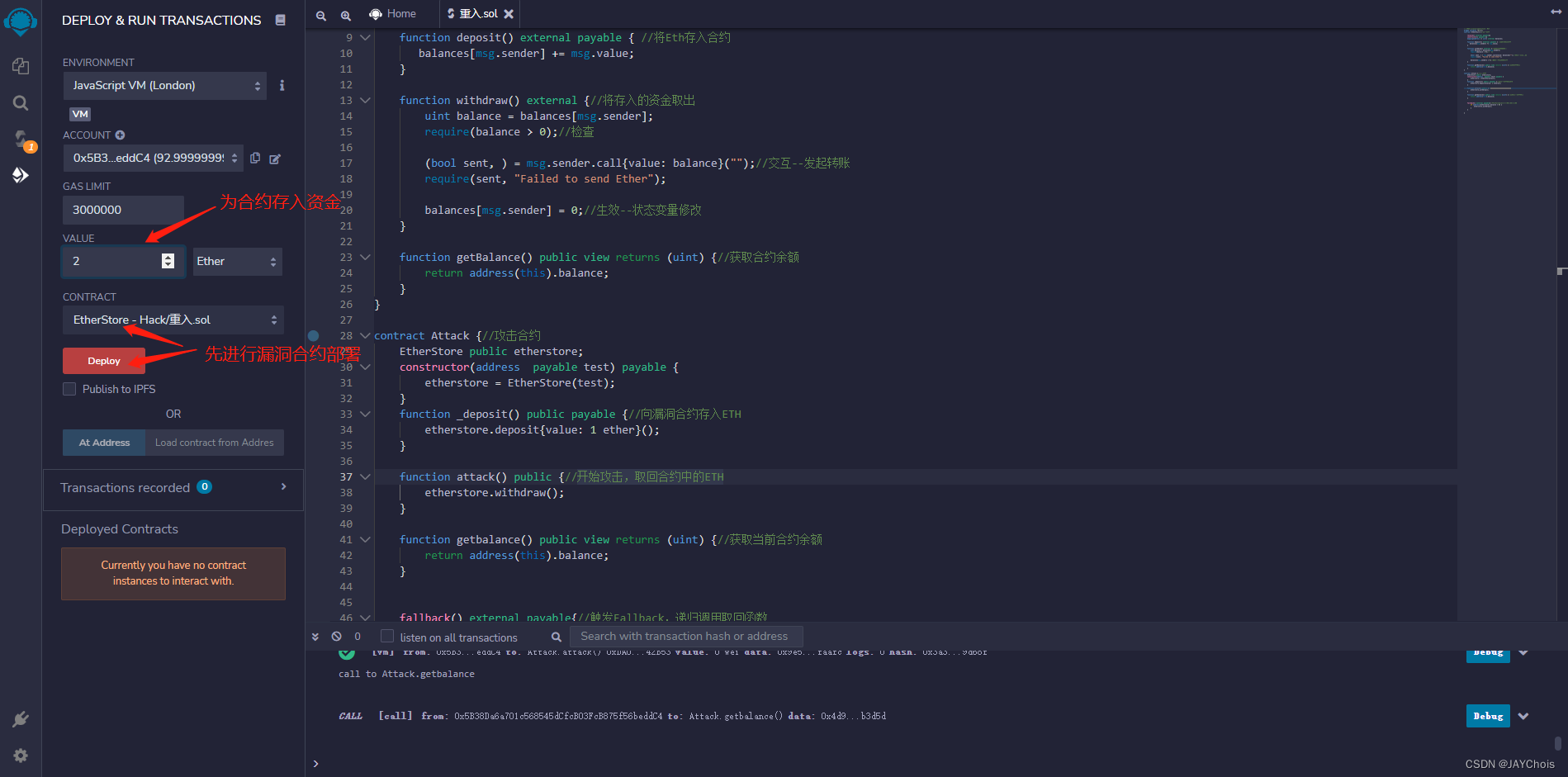Screen dimensions: 1568x777
Task: Copy the account address
Action: click(x=255, y=158)
